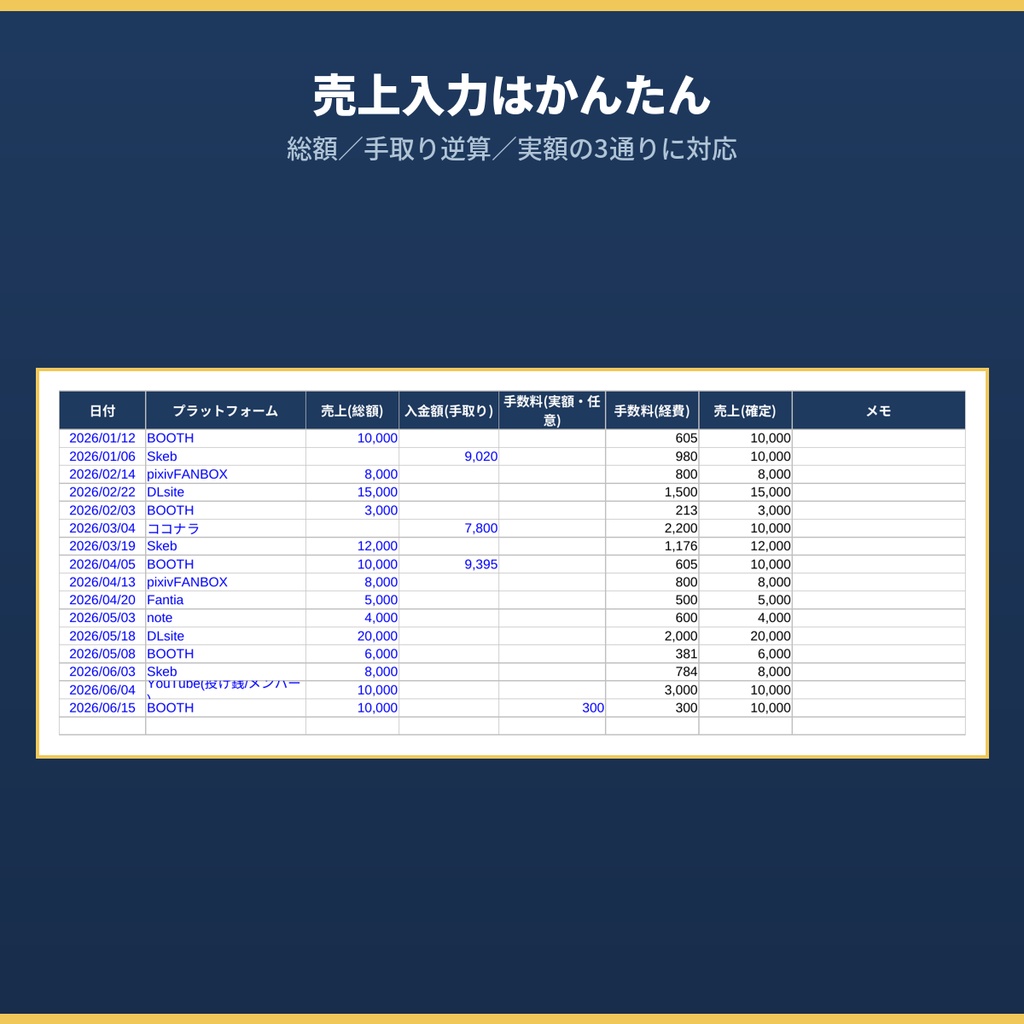Viewport: 1024px width, 1024px height.
Task: Select the date cell 2026/03/19
Action: pos(103,546)
